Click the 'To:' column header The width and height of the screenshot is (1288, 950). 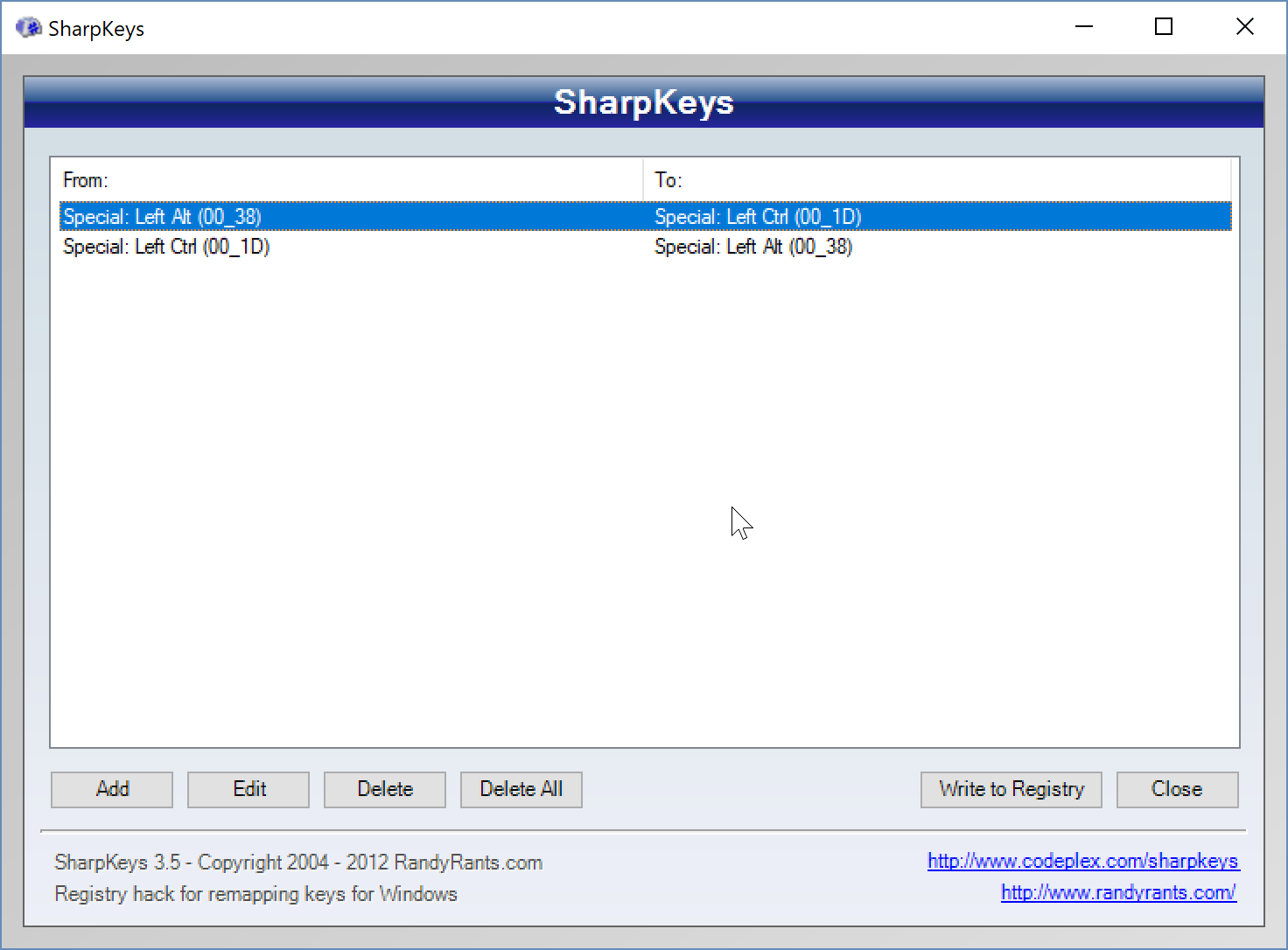coord(937,180)
